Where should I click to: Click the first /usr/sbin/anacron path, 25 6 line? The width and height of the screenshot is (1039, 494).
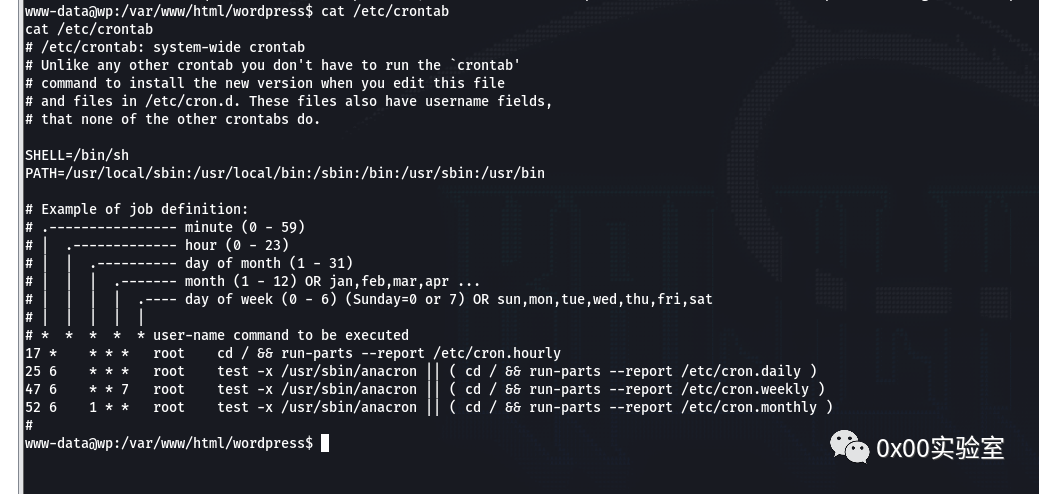tap(349, 371)
